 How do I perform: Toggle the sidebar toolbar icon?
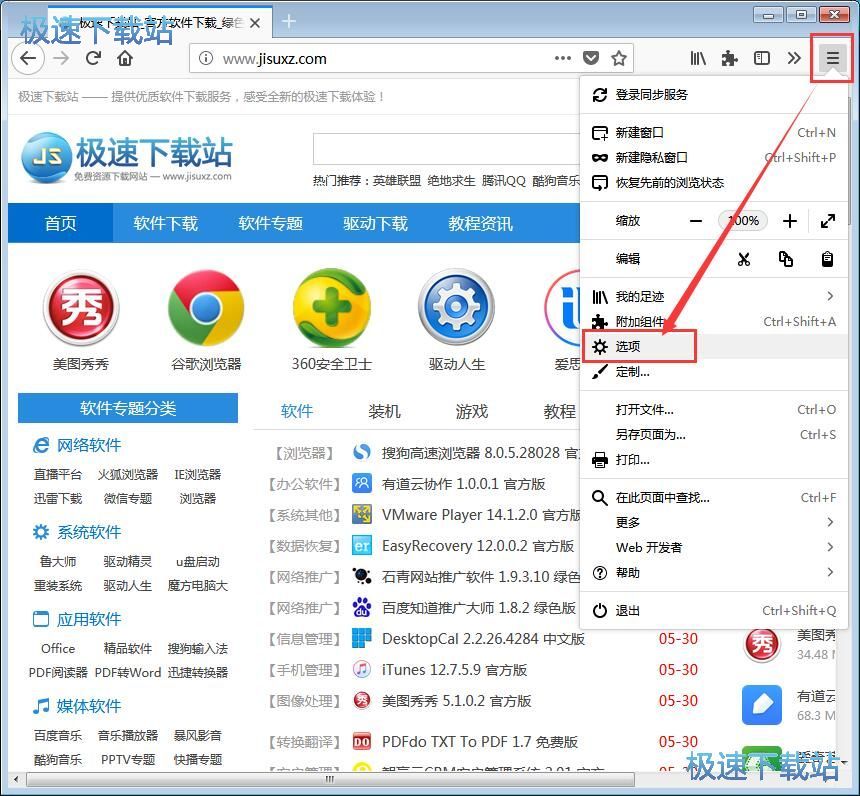(x=762, y=58)
